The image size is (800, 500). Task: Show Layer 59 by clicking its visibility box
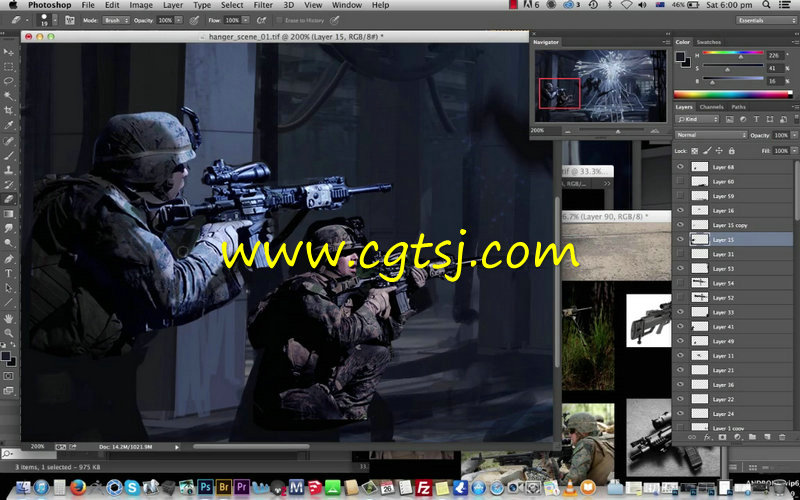[680, 195]
